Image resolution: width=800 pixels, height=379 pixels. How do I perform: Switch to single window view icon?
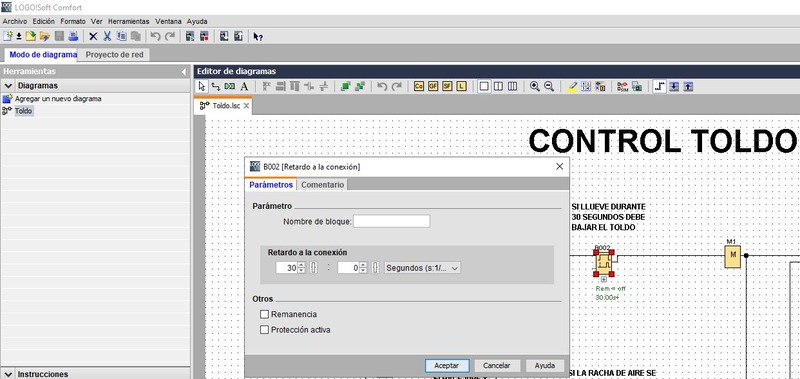484,86
